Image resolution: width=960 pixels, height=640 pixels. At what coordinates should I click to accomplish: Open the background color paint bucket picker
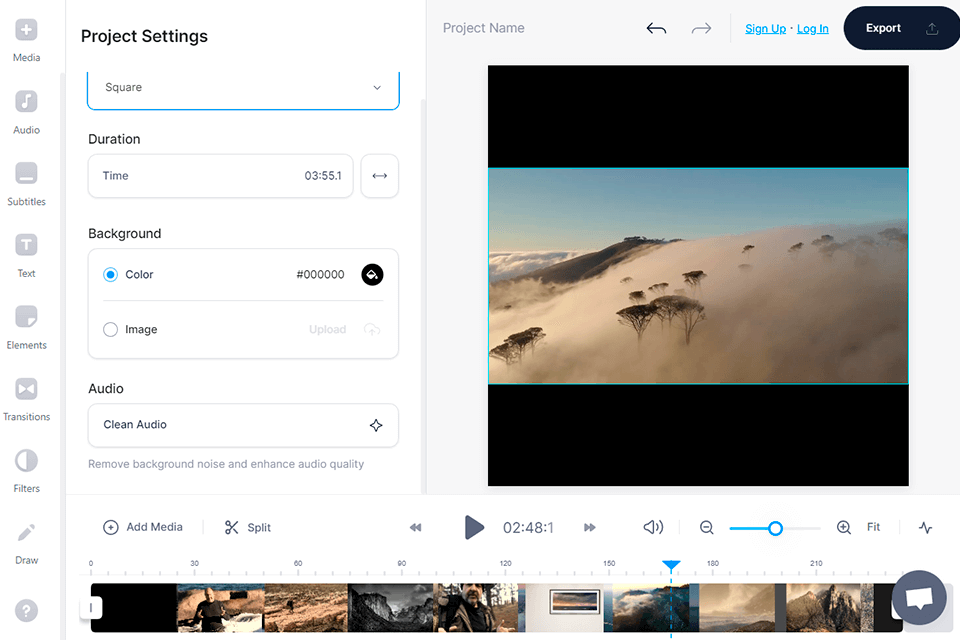[x=372, y=274]
